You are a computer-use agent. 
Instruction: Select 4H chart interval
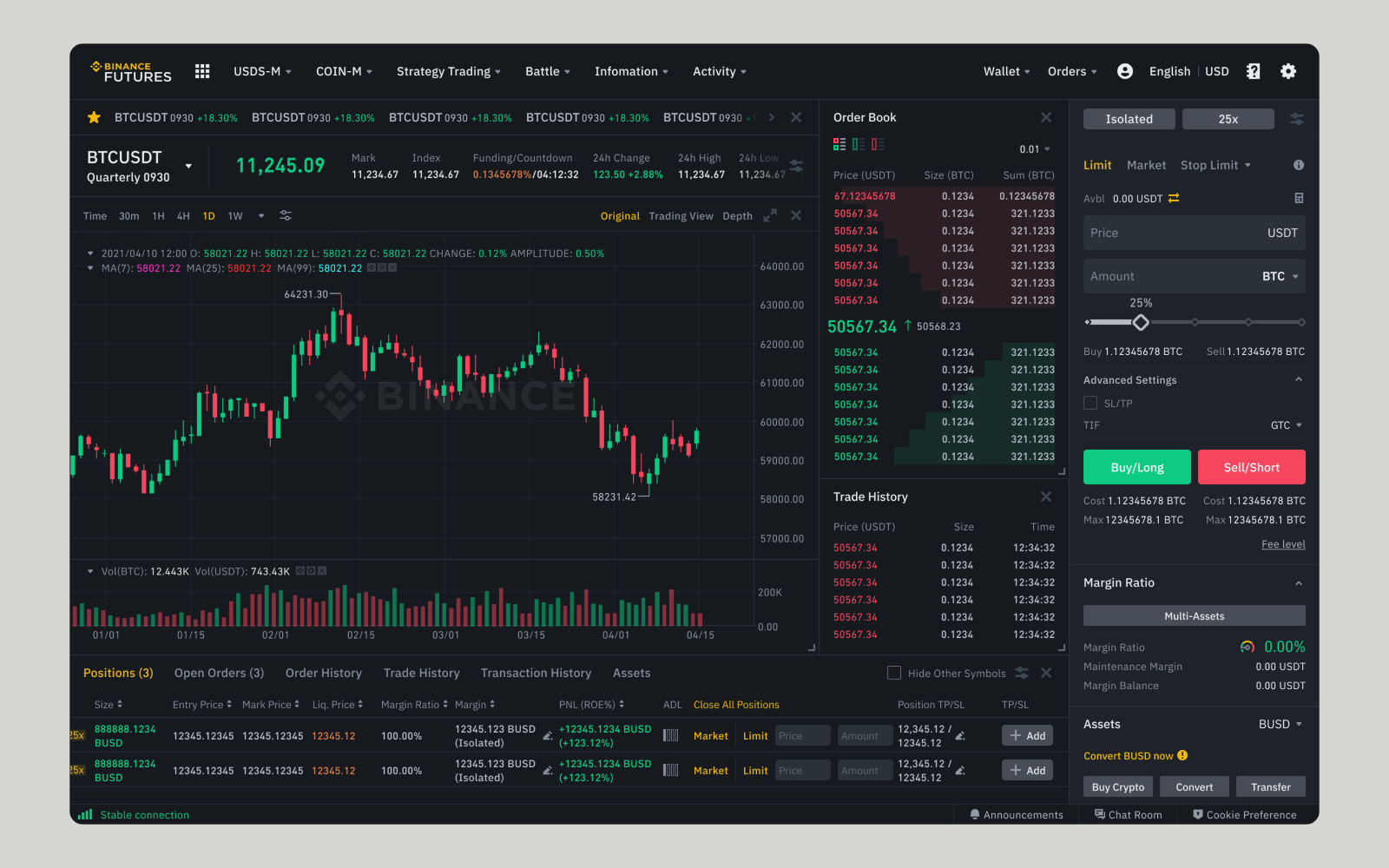point(183,216)
